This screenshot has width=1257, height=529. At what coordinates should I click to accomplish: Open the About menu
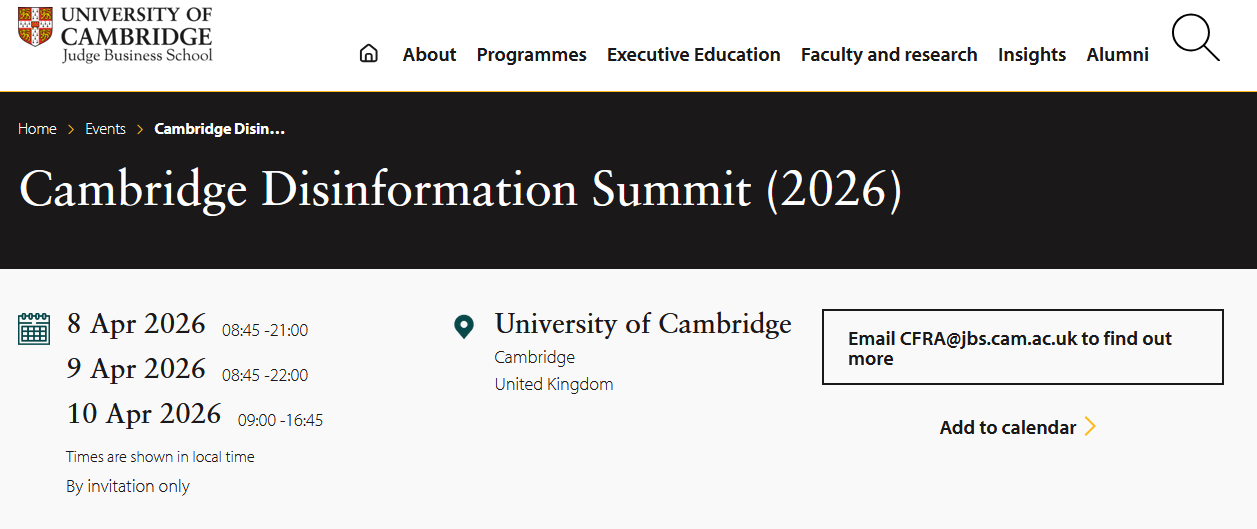(x=429, y=55)
